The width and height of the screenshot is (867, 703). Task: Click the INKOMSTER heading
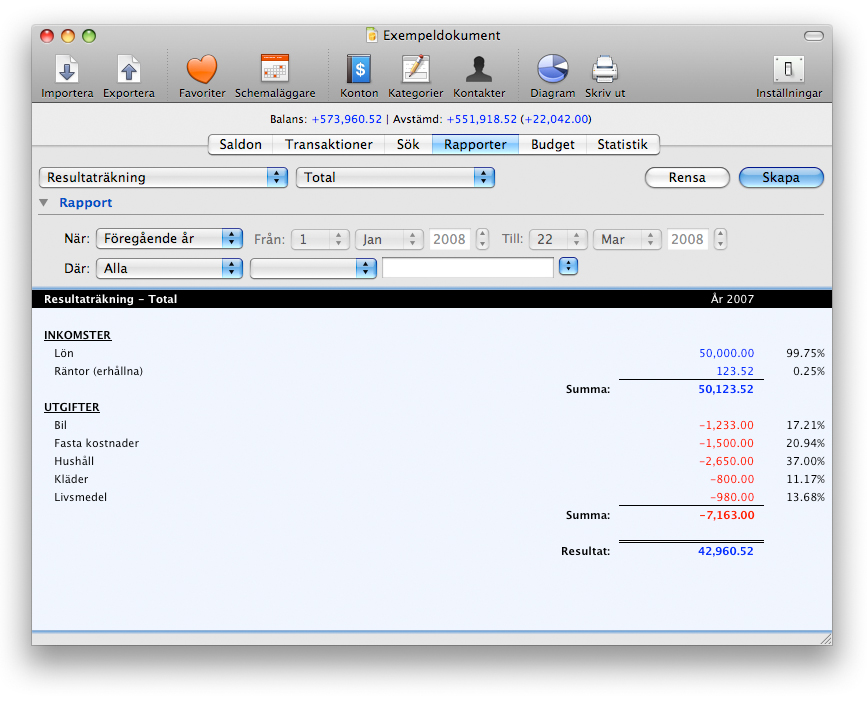point(77,335)
